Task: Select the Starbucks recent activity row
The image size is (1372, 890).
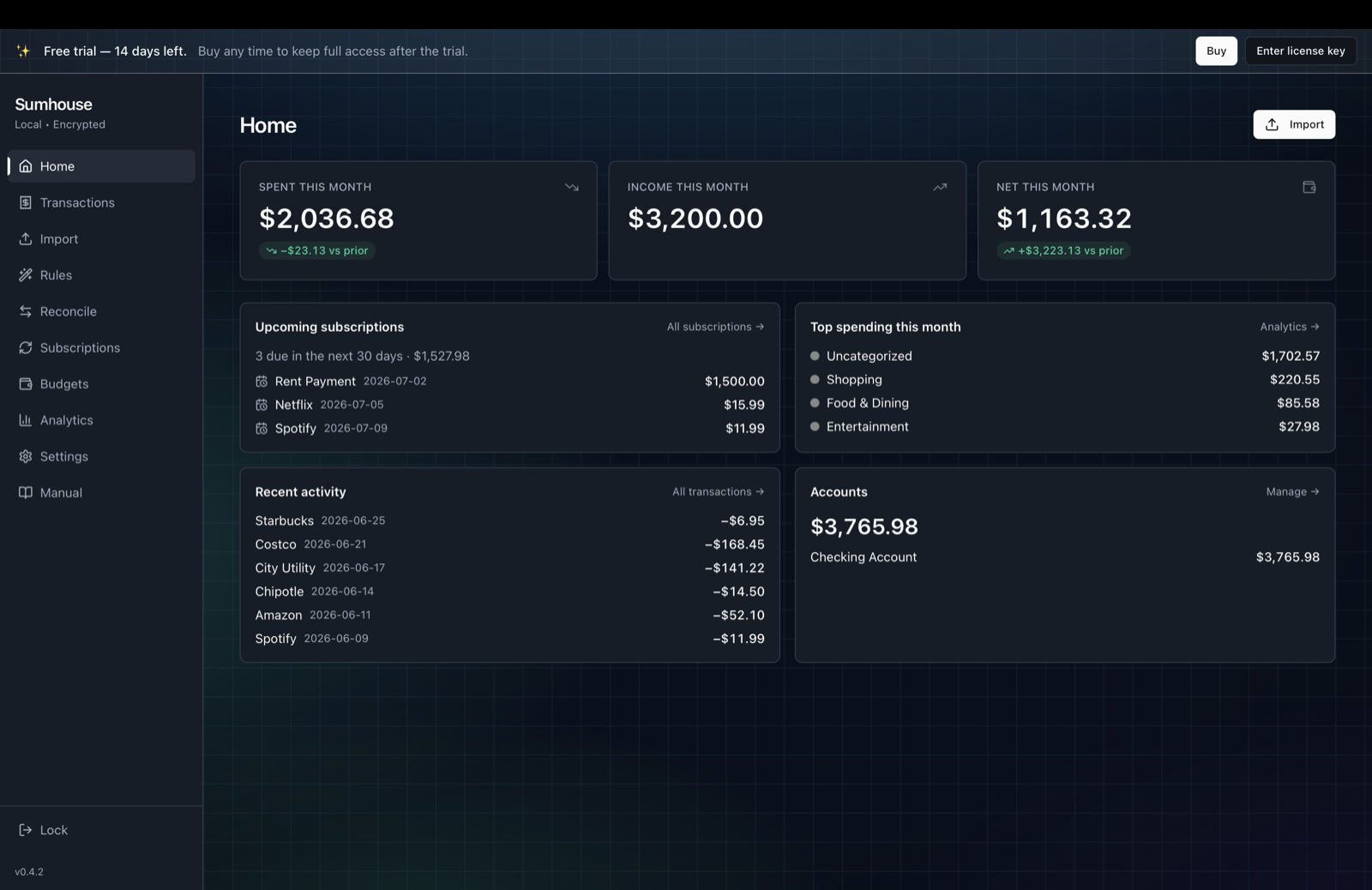Action: (509, 520)
